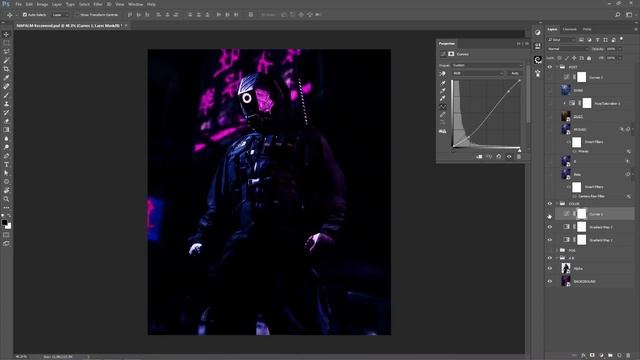Select the Lasso tool
This screenshot has width=640, height=360.
(x=6, y=51)
